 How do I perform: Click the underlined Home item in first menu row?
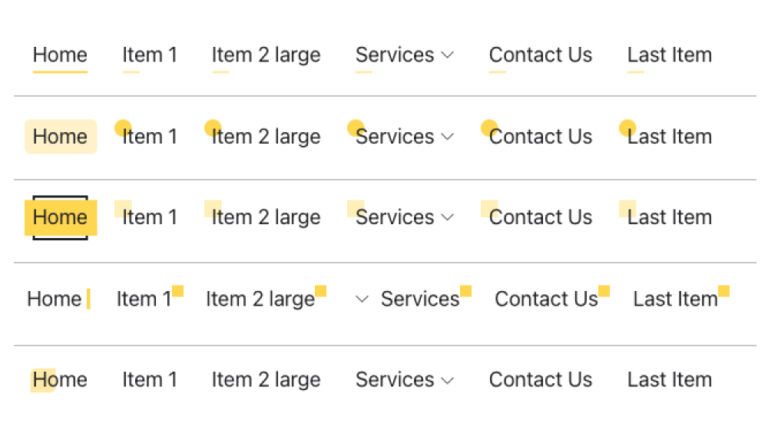(60, 55)
